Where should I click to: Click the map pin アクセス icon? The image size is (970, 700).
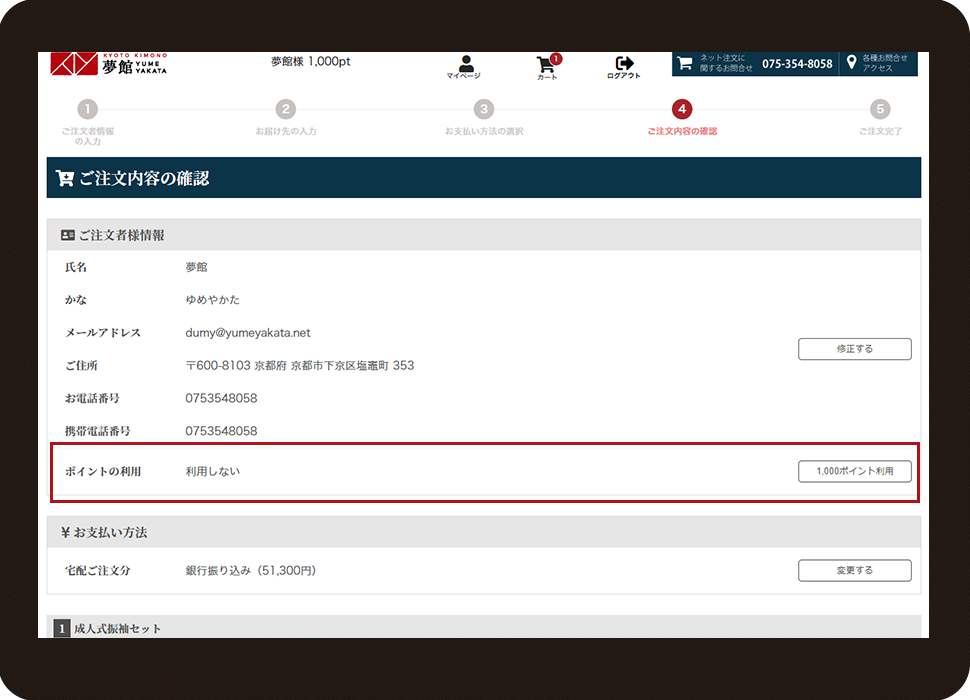coord(851,63)
